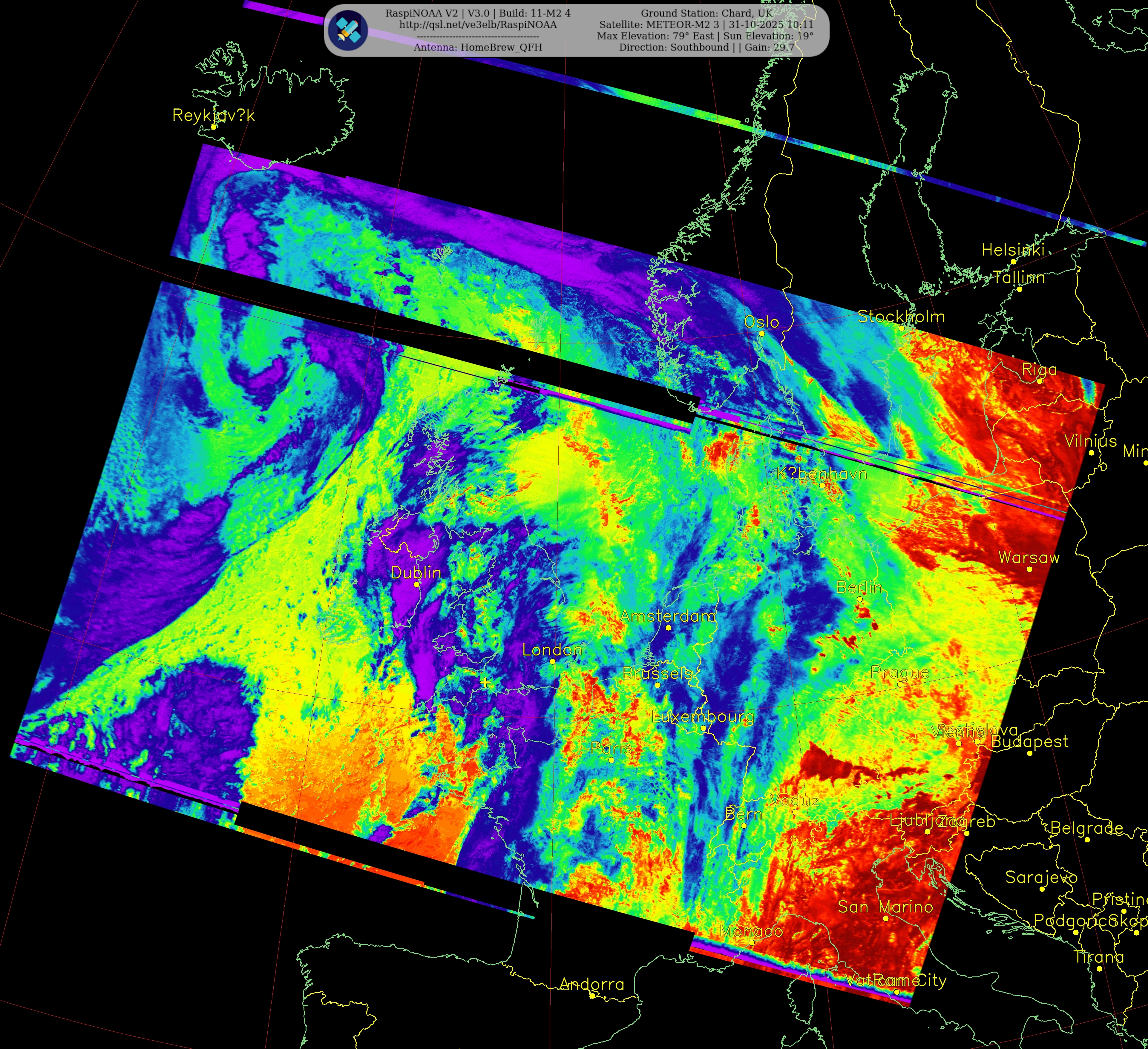This screenshot has width=1148, height=1049.
Task: Open the qsl.net RaspiNOAA URL text
Action: pyautogui.click(x=478, y=24)
